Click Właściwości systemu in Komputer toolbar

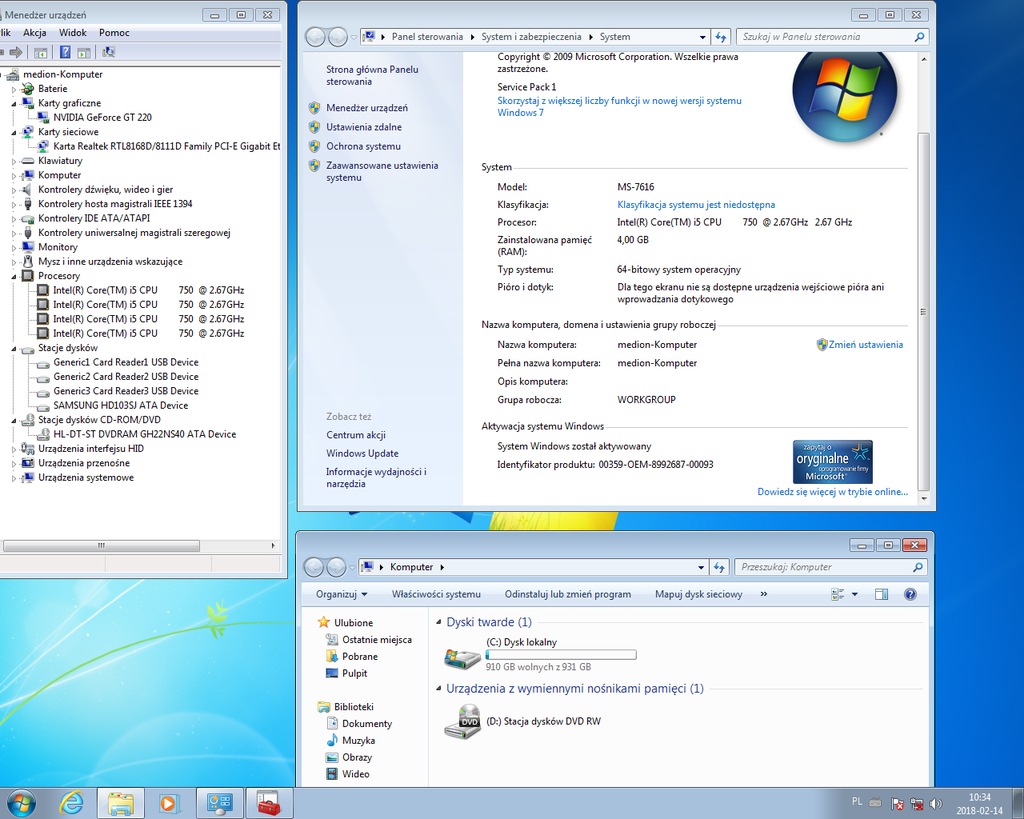point(436,594)
